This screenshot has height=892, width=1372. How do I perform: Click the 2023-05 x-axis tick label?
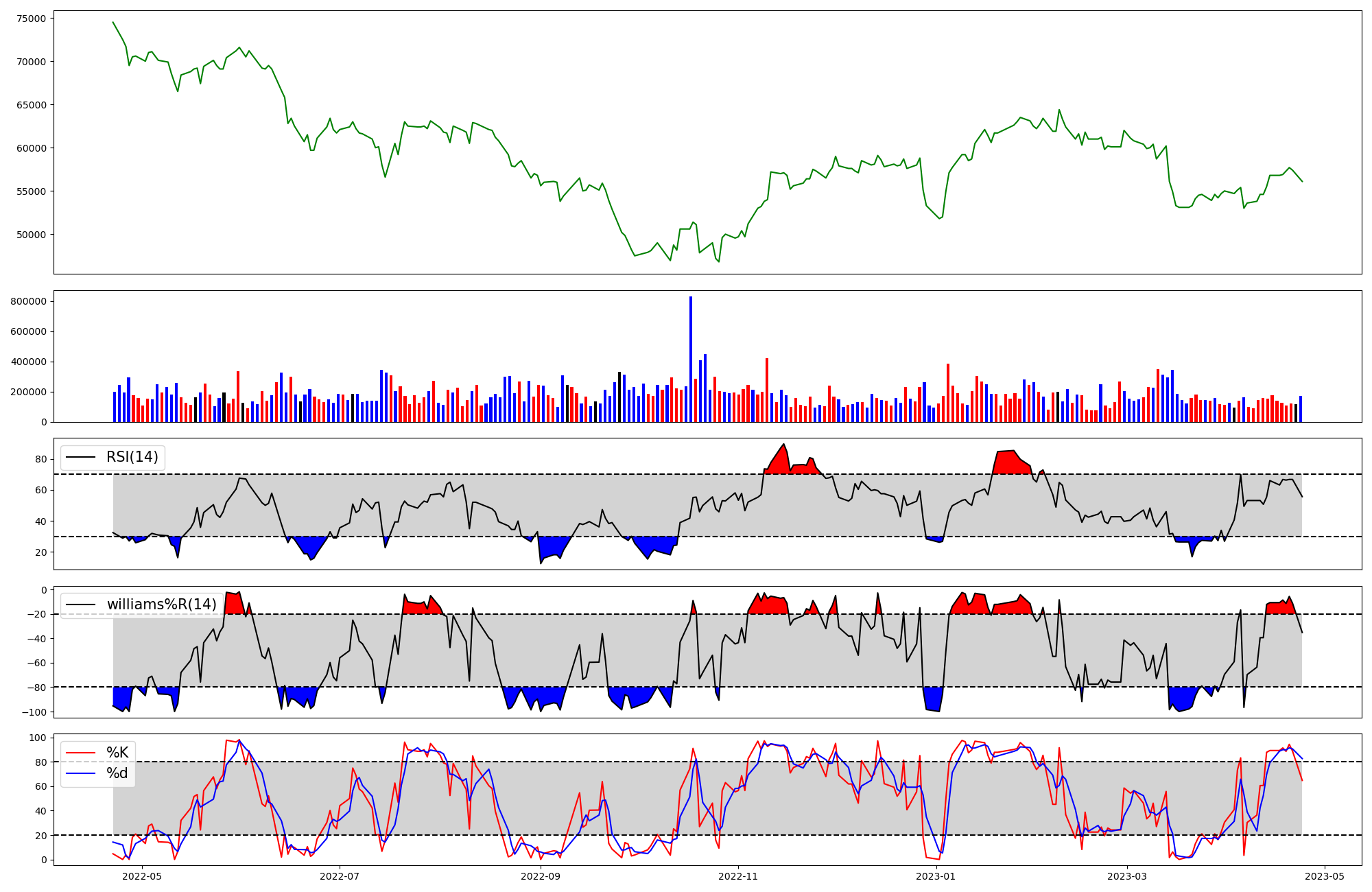click(1324, 876)
